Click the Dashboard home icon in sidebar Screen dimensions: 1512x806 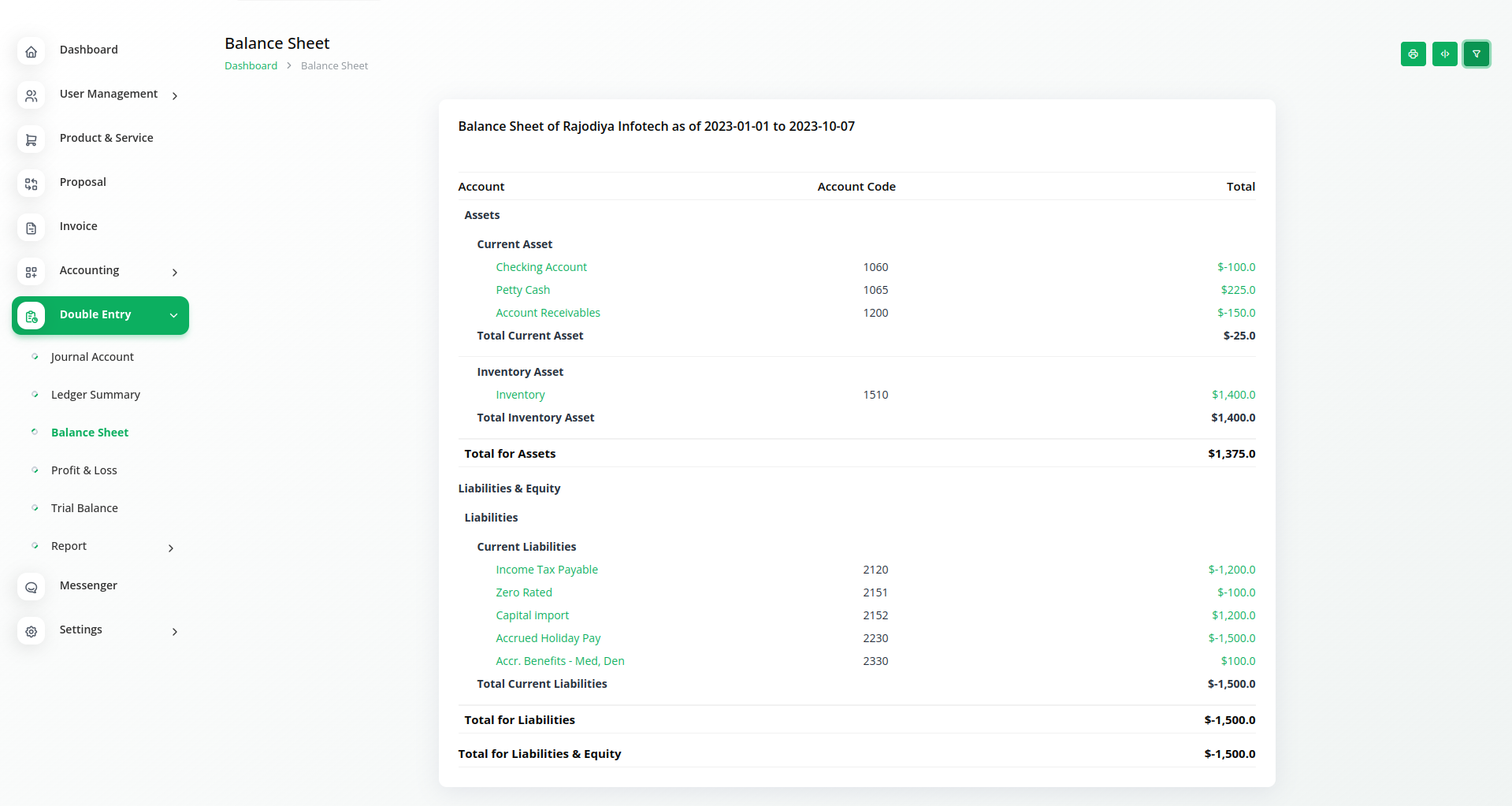point(32,52)
